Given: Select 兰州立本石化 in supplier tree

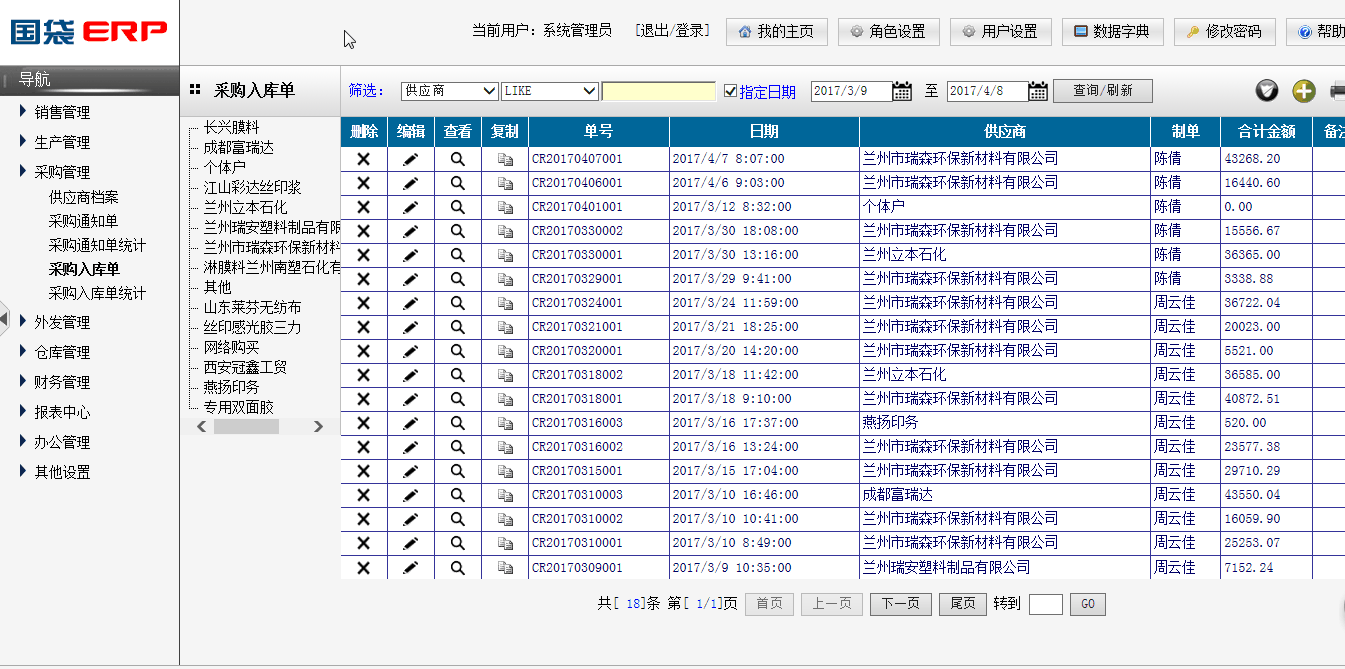Looking at the screenshot, I should 245,207.
